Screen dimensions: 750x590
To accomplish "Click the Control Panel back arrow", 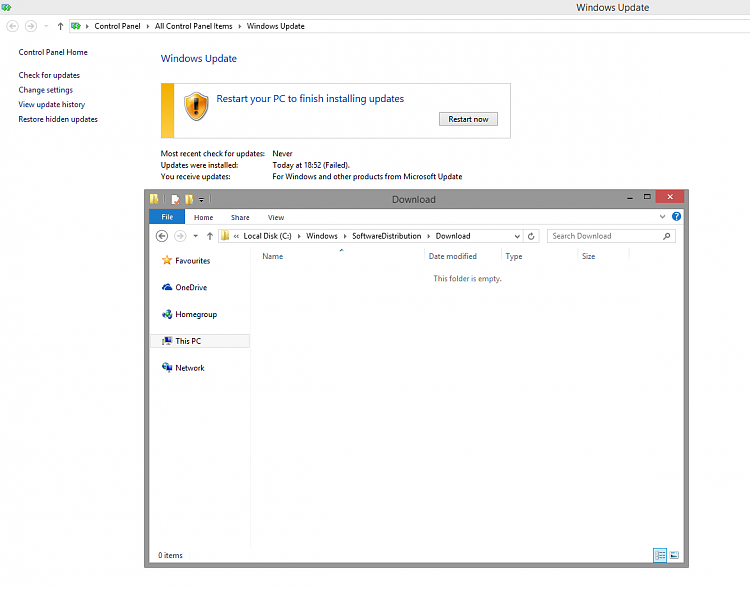I will pos(13,26).
